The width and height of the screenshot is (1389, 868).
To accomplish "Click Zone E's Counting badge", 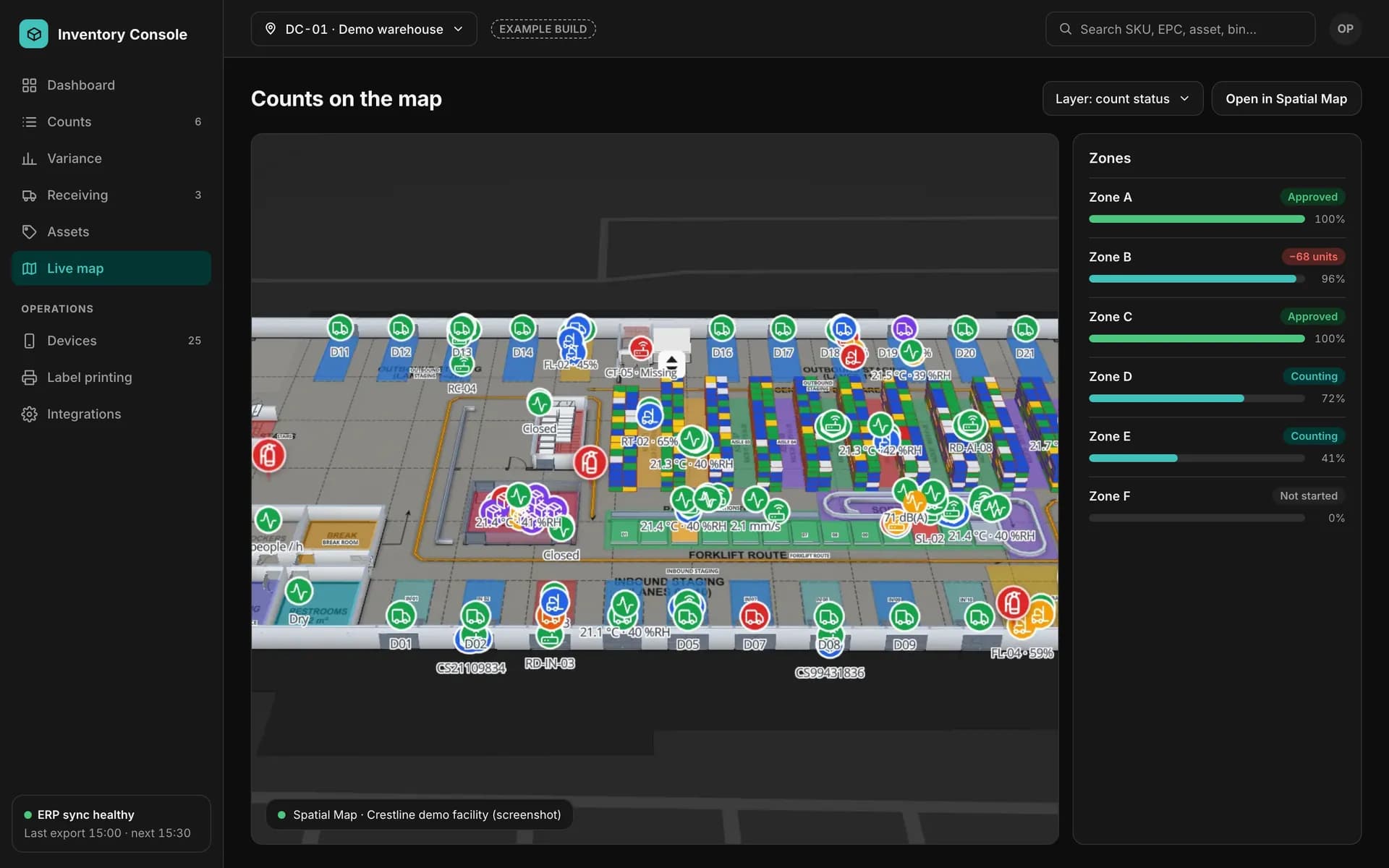I will (1314, 436).
